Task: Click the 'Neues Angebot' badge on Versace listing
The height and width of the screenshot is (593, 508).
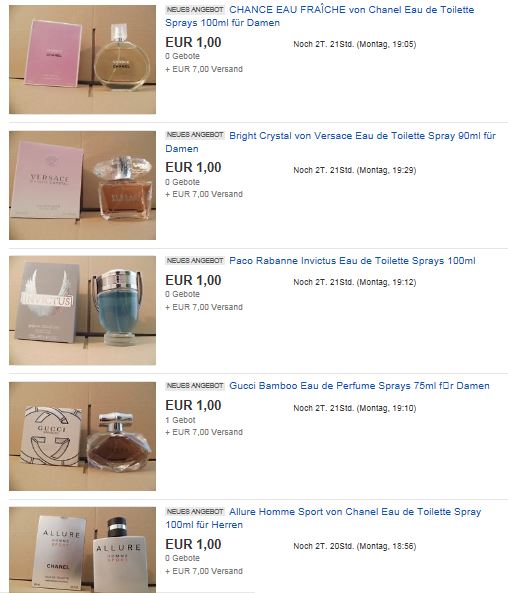Action: pyautogui.click(x=195, y=135)
